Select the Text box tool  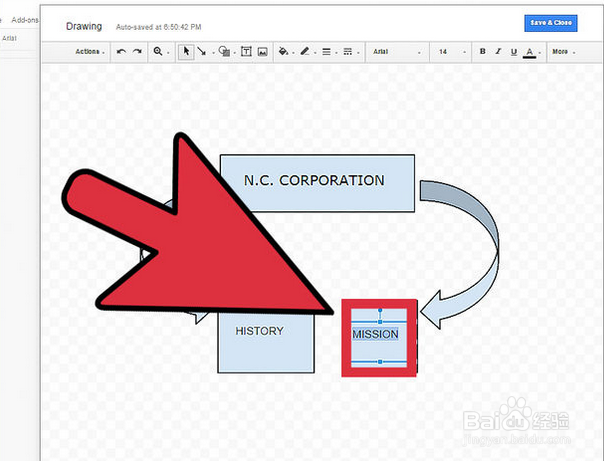click(x=246, y=51)
